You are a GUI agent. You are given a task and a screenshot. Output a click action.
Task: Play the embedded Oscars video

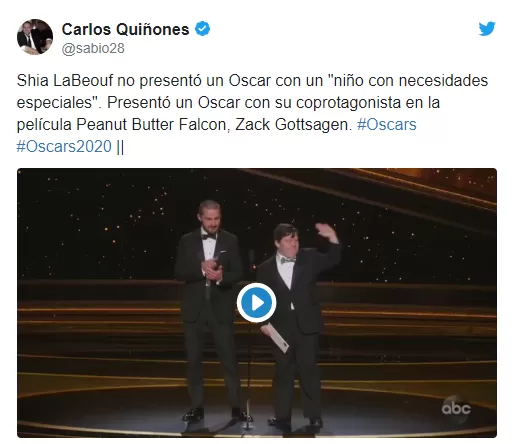(256, 303)
